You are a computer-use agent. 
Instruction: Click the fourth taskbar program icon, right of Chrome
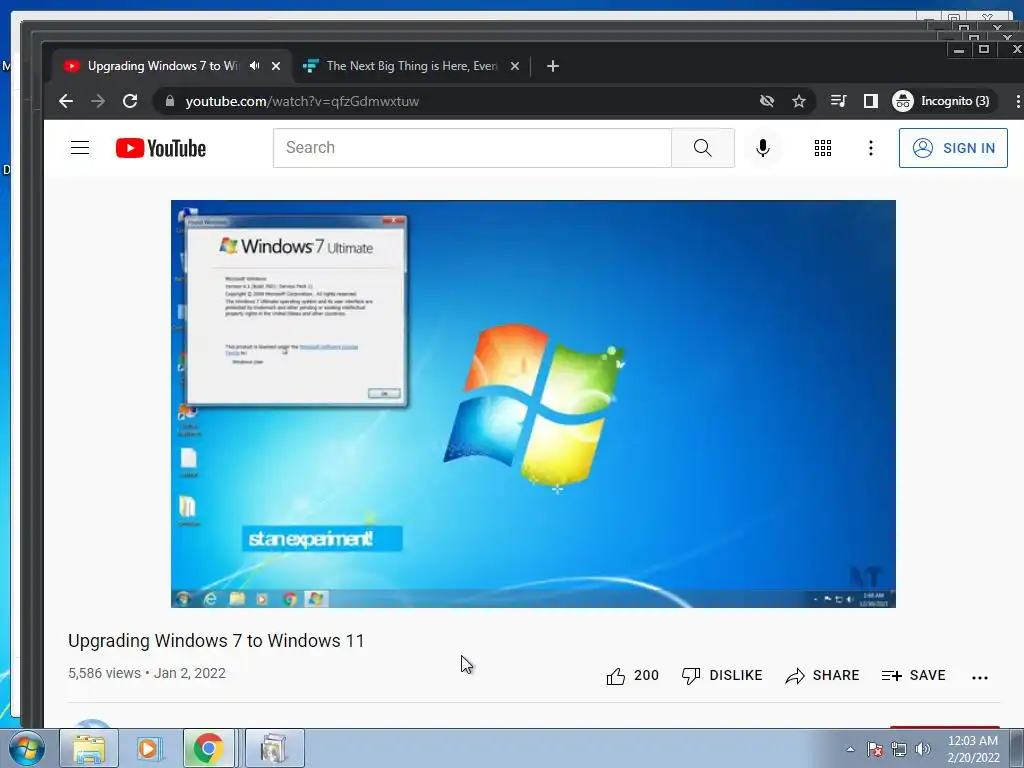click(274, 748)
